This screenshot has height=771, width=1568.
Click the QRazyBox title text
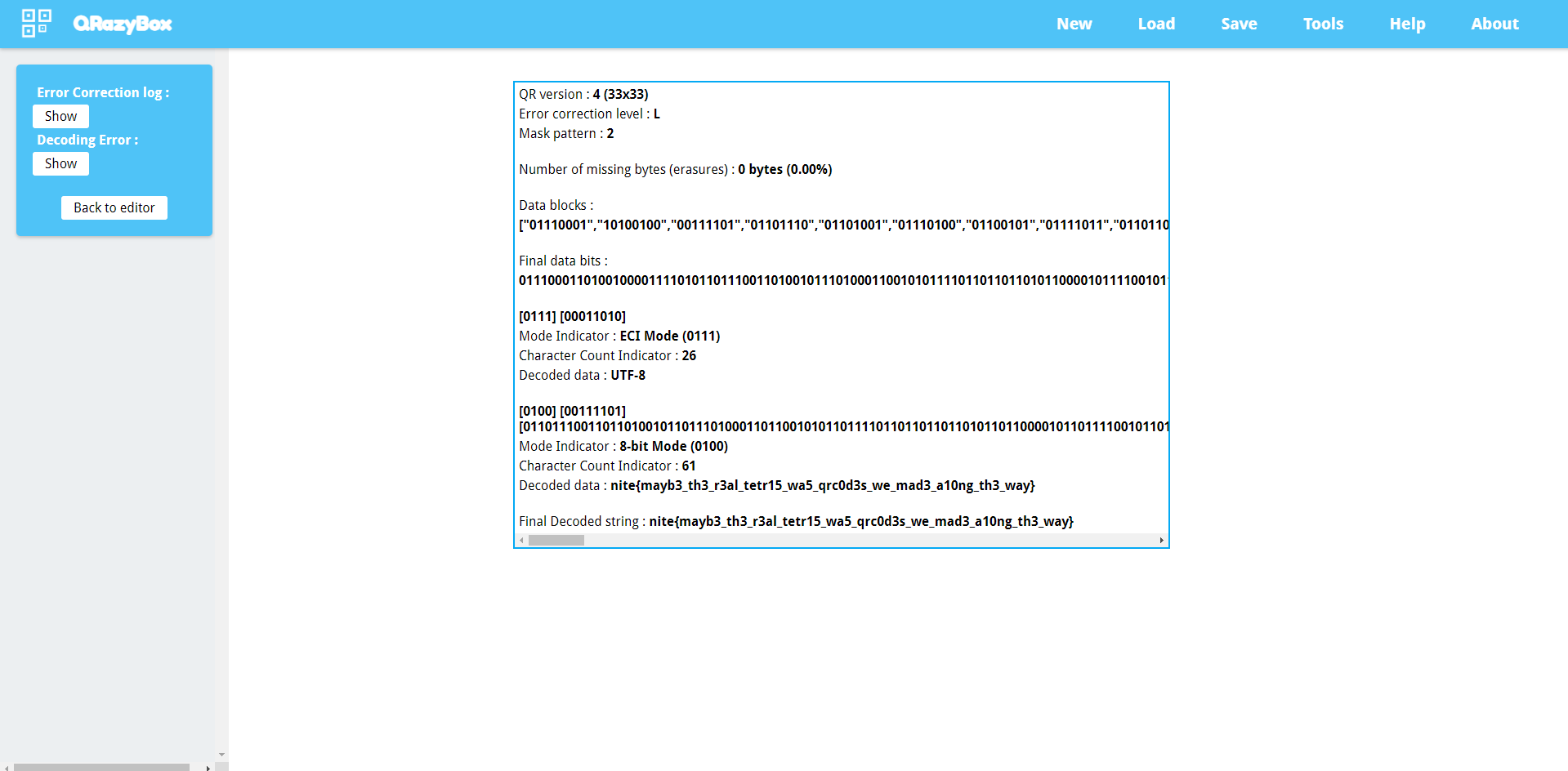pos(123,24)
